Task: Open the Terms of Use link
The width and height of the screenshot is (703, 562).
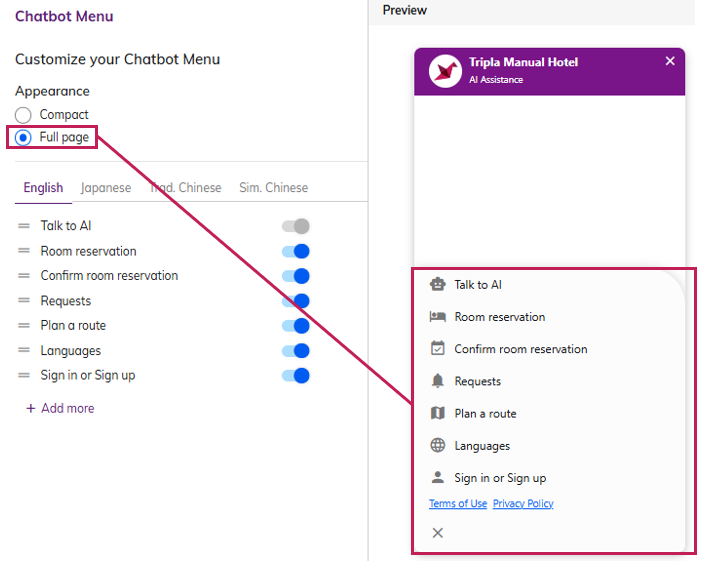Action: 458,504
